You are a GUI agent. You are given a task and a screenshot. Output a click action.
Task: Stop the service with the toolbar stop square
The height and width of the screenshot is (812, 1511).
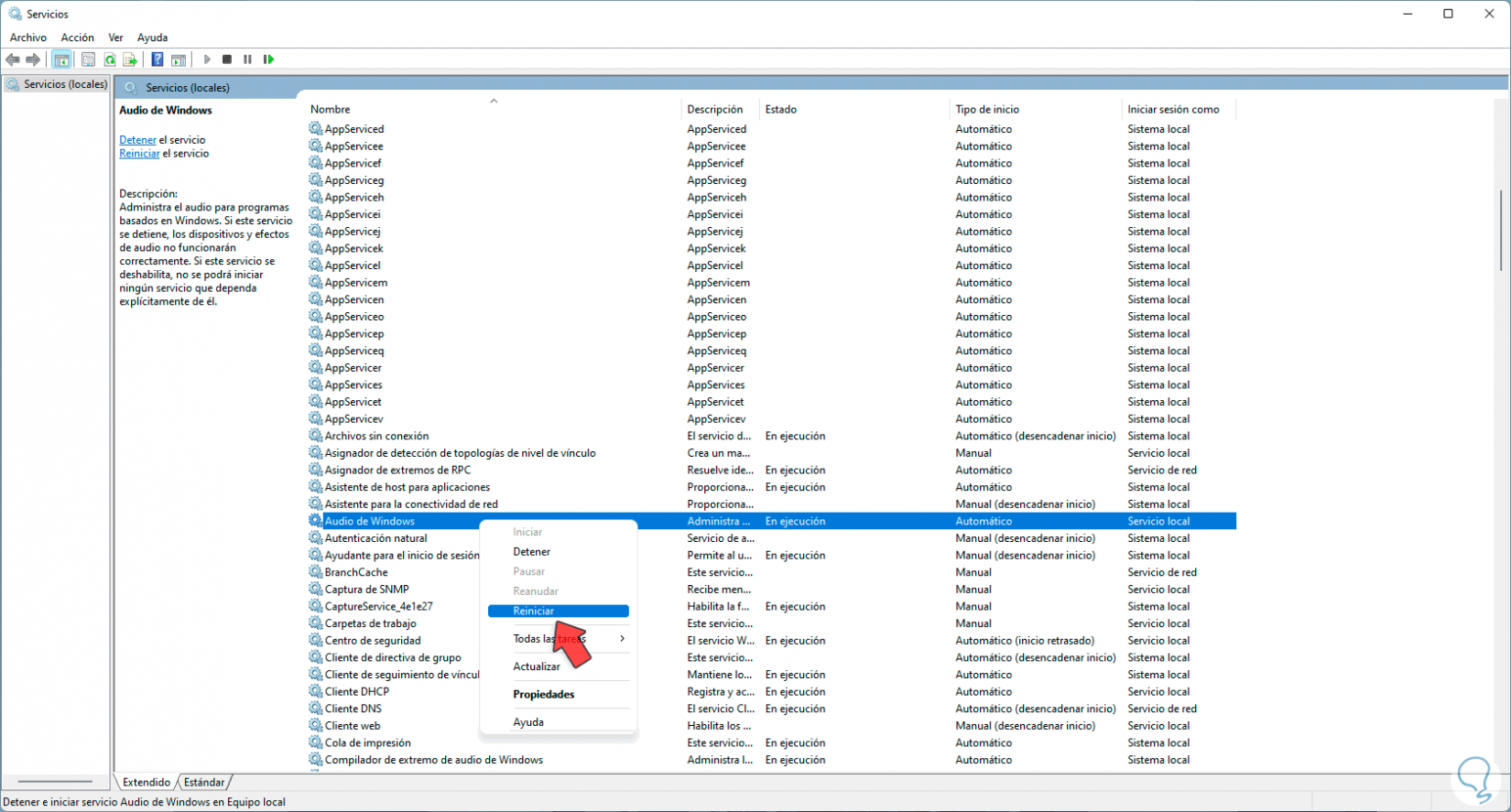tap(227, 60)
